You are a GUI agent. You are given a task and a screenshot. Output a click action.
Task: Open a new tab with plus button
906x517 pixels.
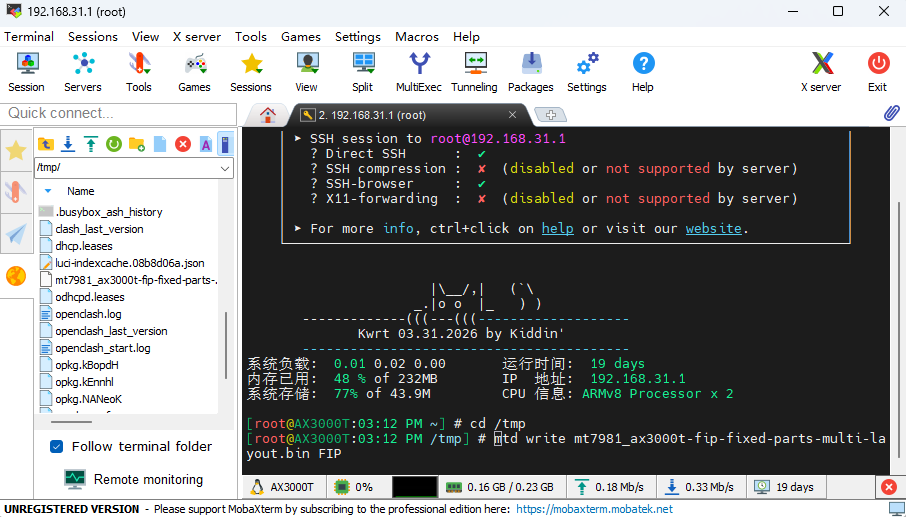pos(551,115)
